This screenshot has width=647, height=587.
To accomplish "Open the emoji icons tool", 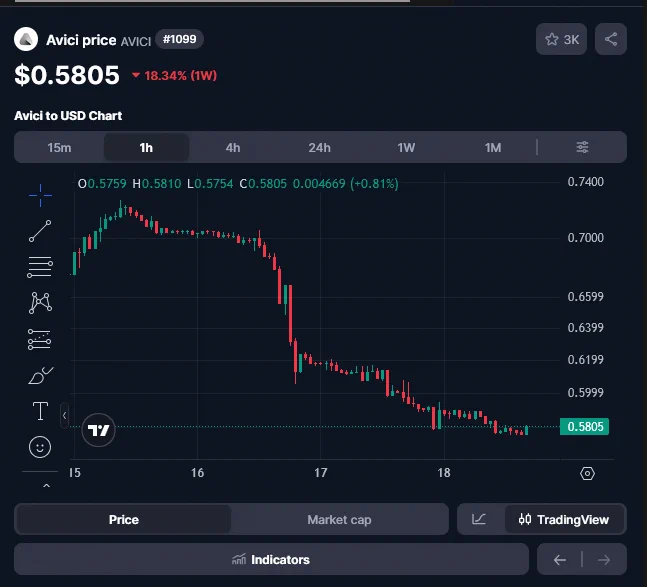I will click(x=40, y=447).
